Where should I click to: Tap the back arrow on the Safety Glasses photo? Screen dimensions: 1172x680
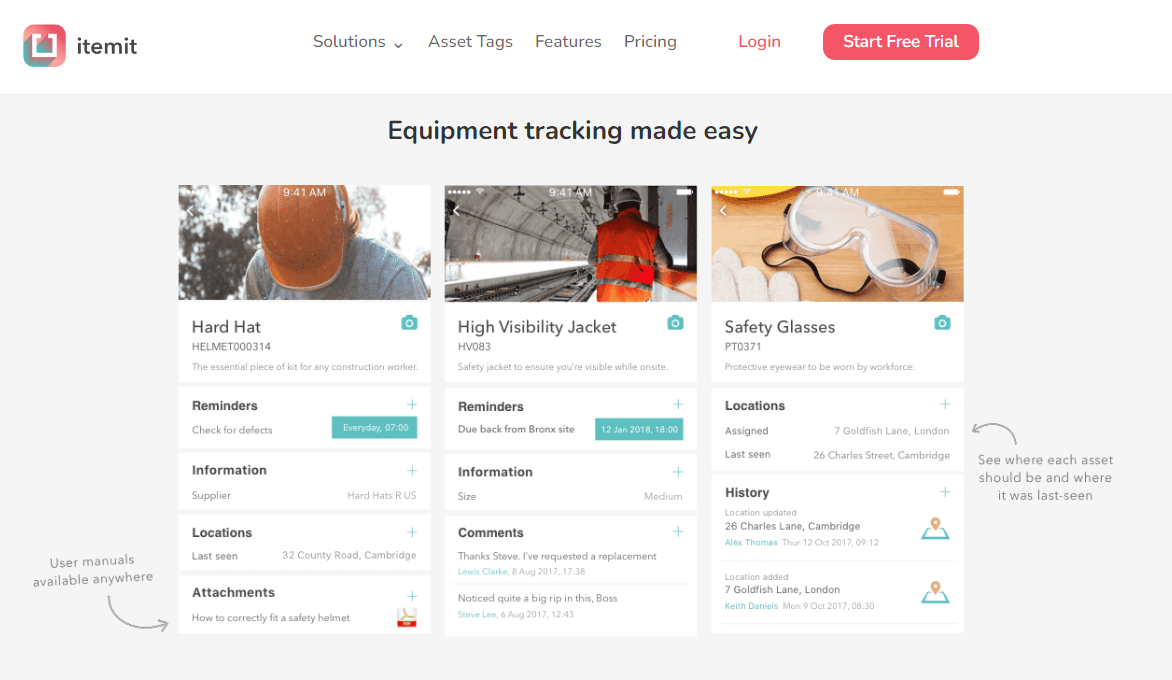click(x=723, y=211)
